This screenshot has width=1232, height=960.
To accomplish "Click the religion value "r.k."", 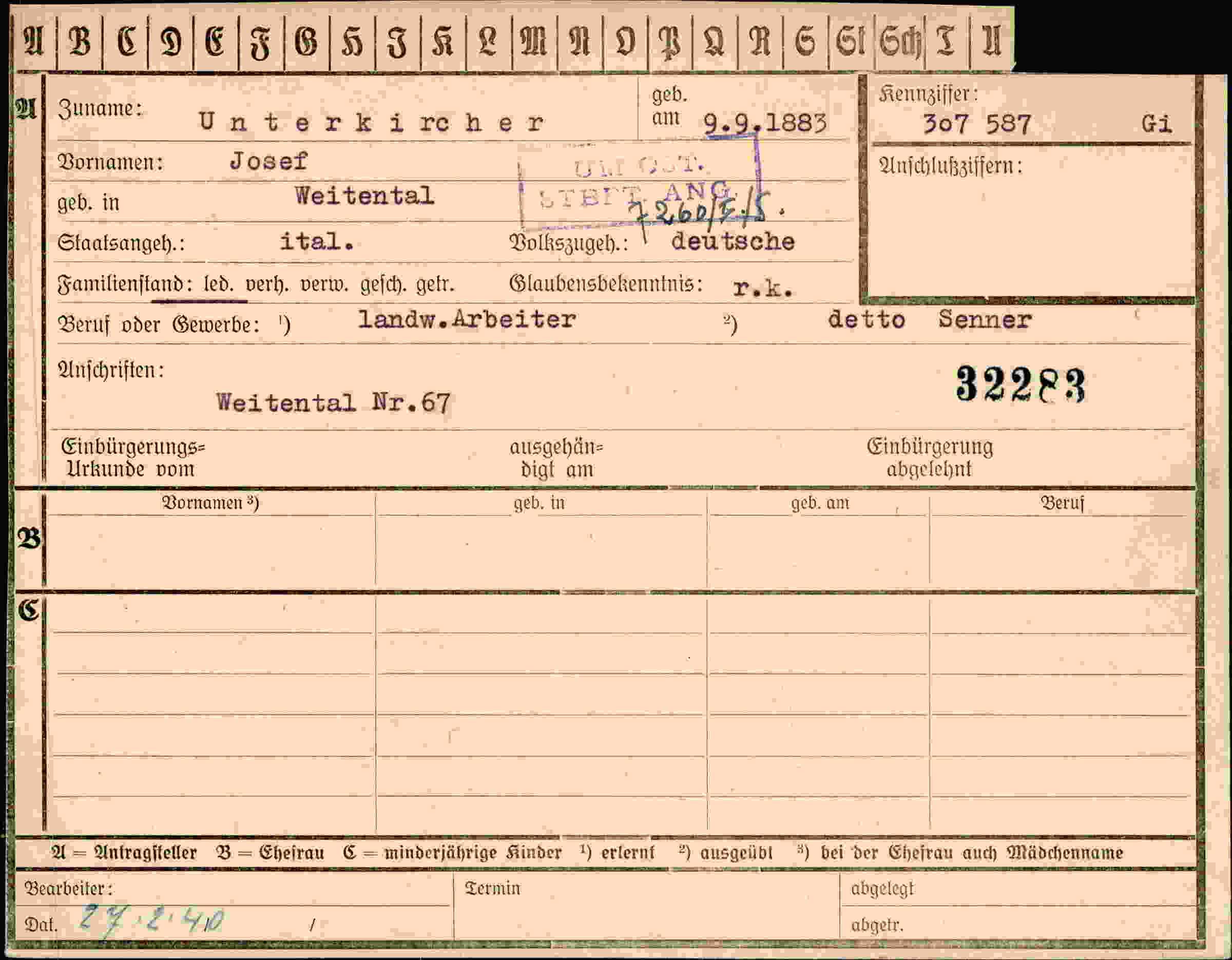I will pyautogui.click(x=763, y=288).
